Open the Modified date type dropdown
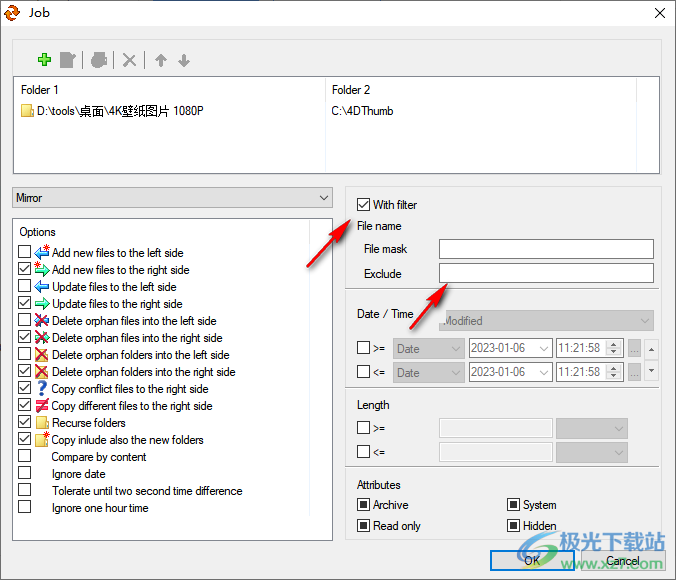The height and width of the screenshot is (580, 676). pos(546,321)
